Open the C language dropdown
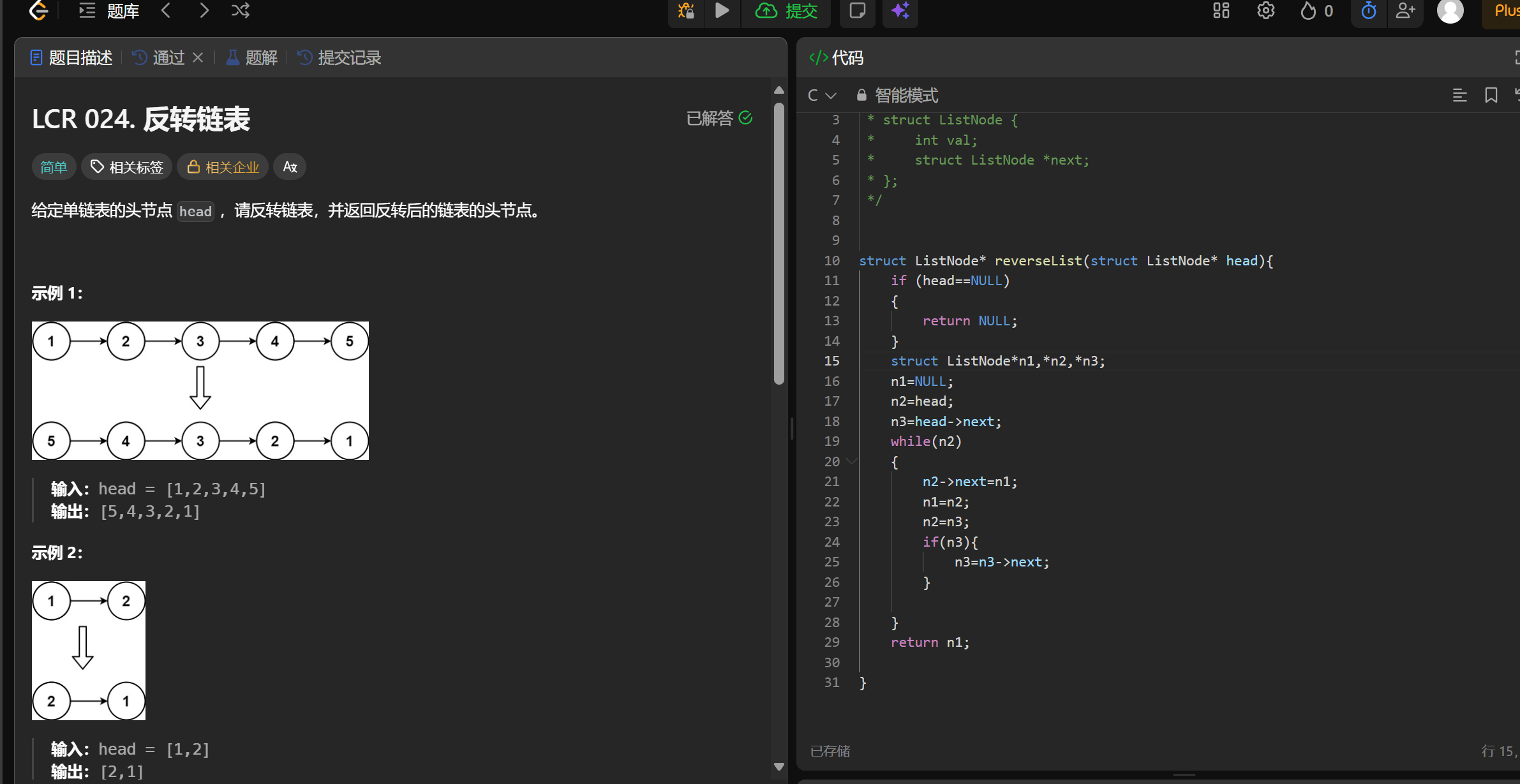Viewport: 1520px width, 784px height. (821, 96)
